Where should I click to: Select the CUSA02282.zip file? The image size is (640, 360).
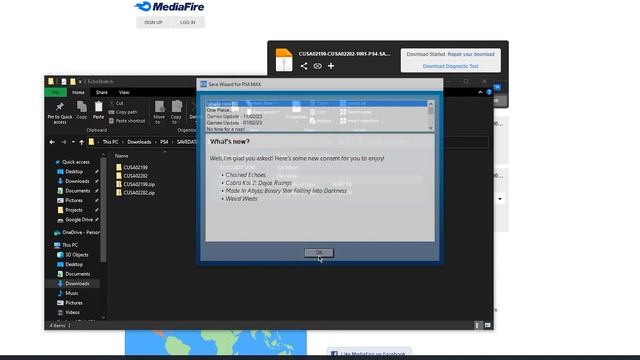pyautogui.click(x=136, y=193)
